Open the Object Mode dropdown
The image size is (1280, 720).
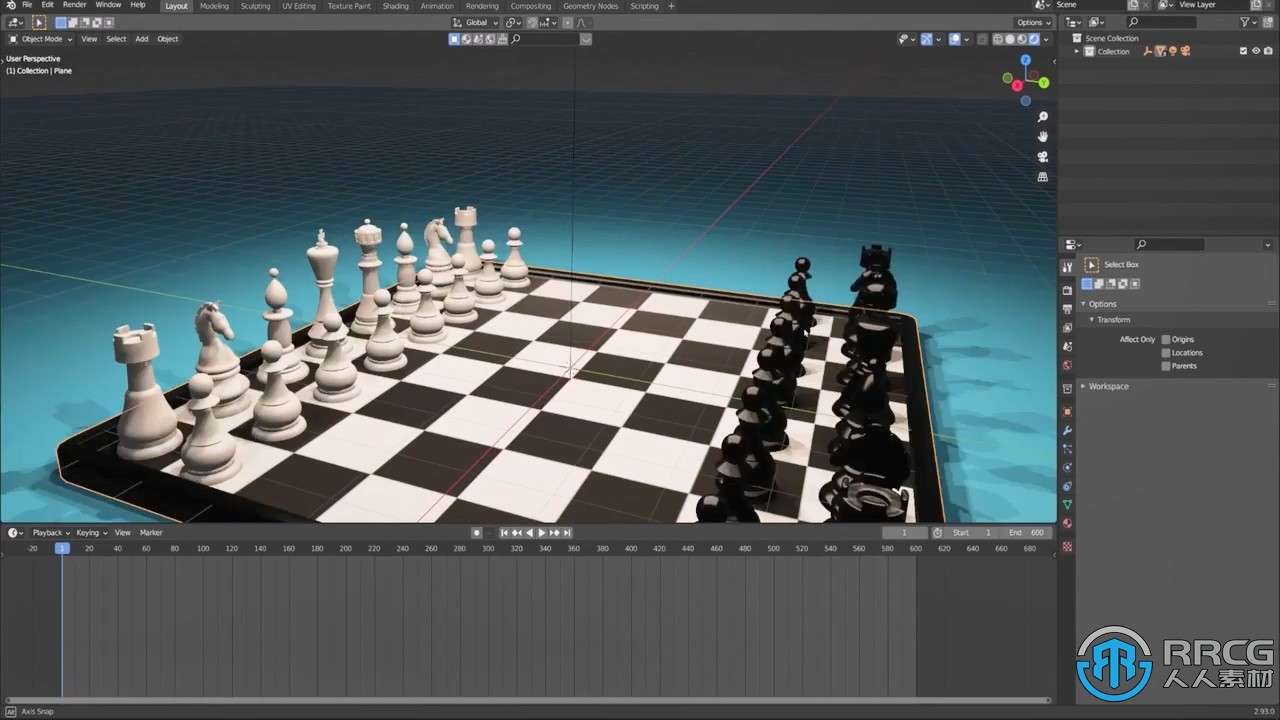[40, 39]
